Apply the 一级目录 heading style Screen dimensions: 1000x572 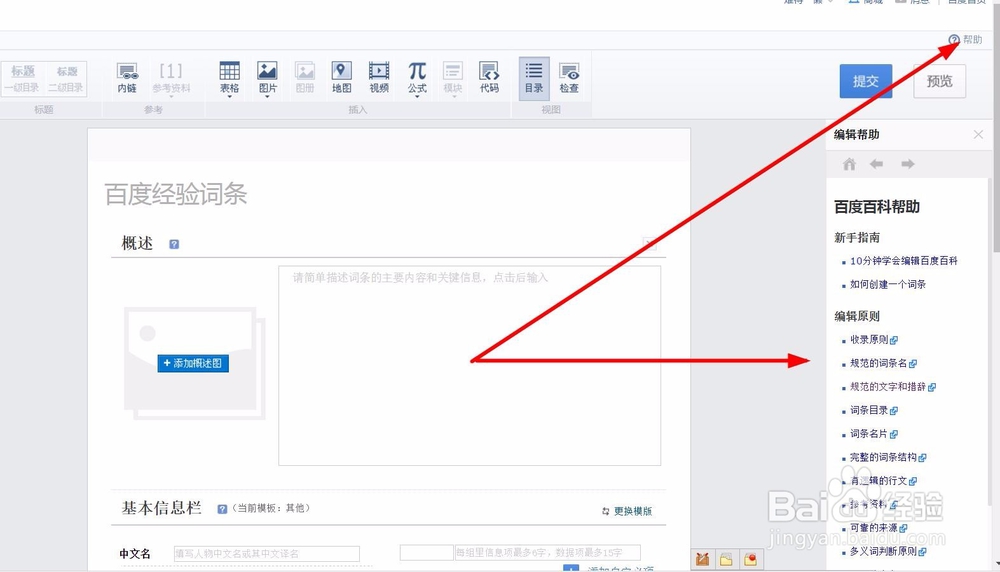click(22, 78)
